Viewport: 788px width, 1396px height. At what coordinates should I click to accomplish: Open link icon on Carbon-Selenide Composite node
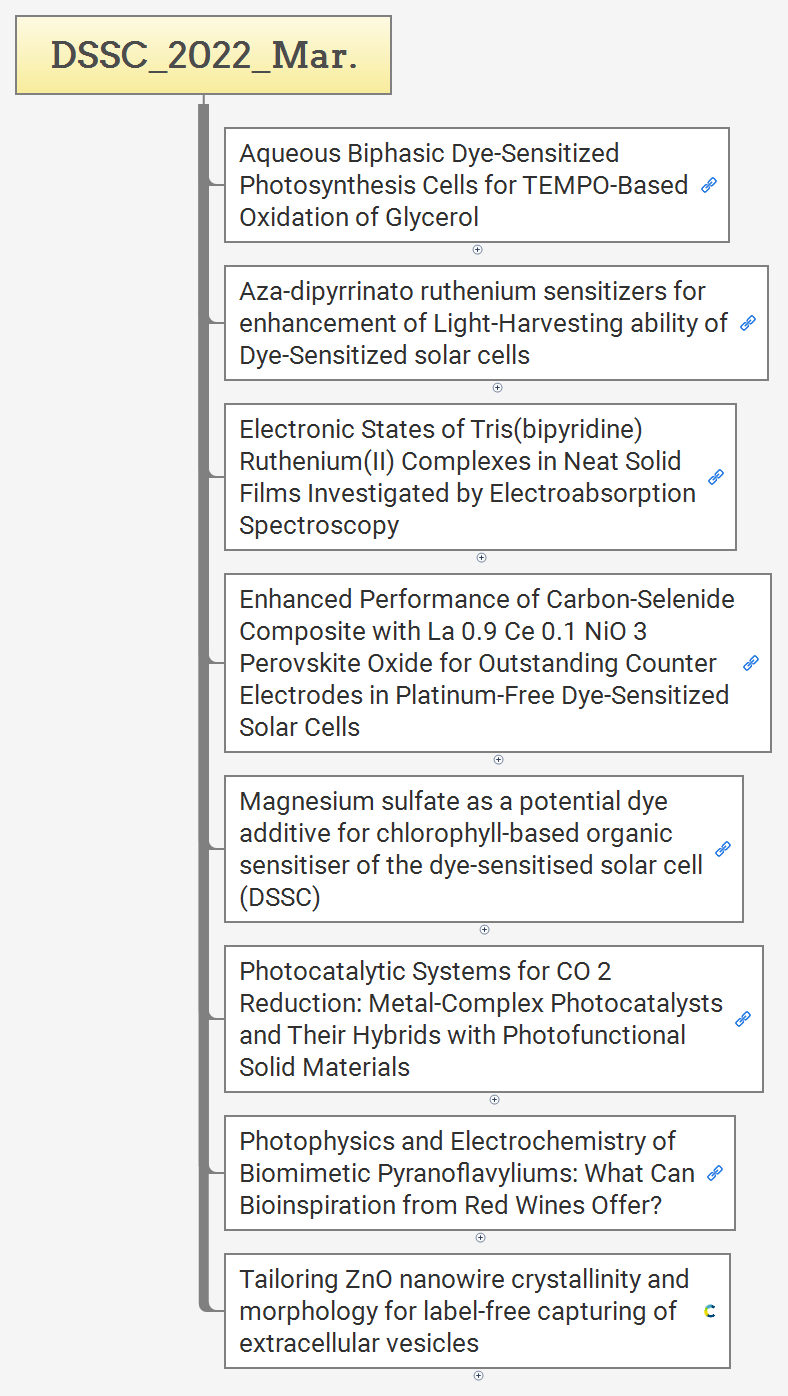pos(751,663)
